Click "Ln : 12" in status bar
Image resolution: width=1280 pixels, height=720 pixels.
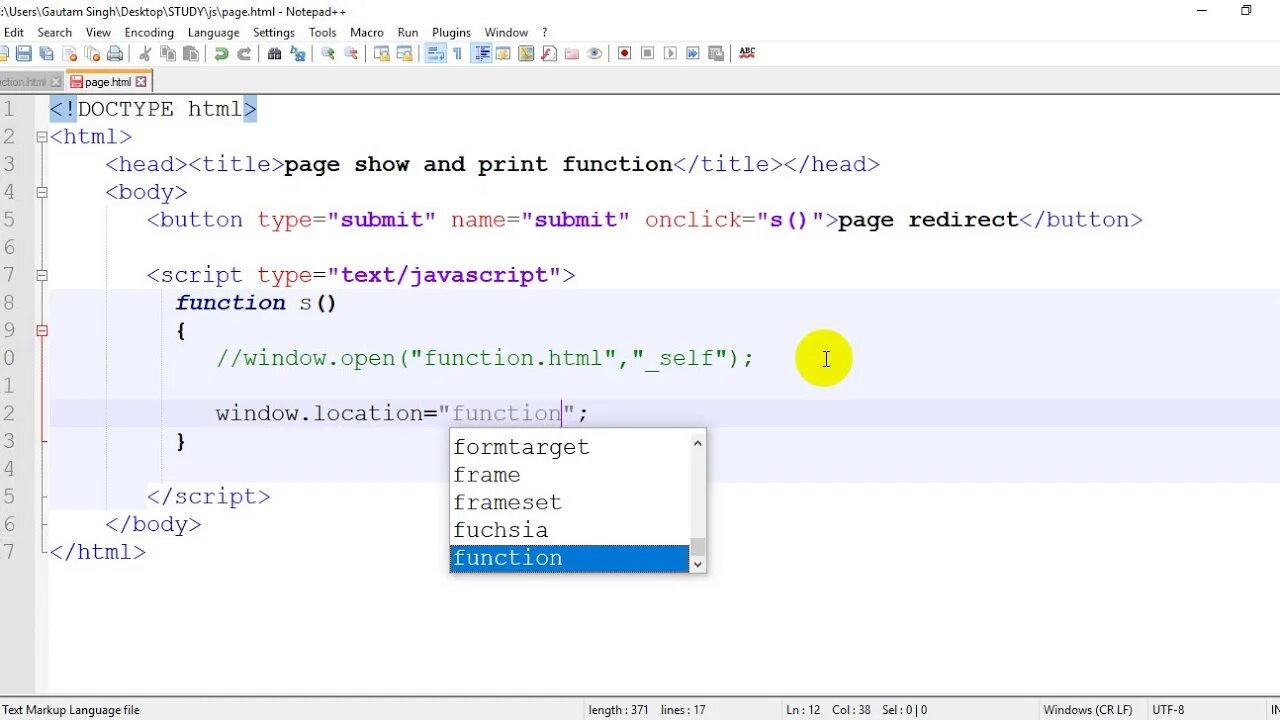[803, 710]
